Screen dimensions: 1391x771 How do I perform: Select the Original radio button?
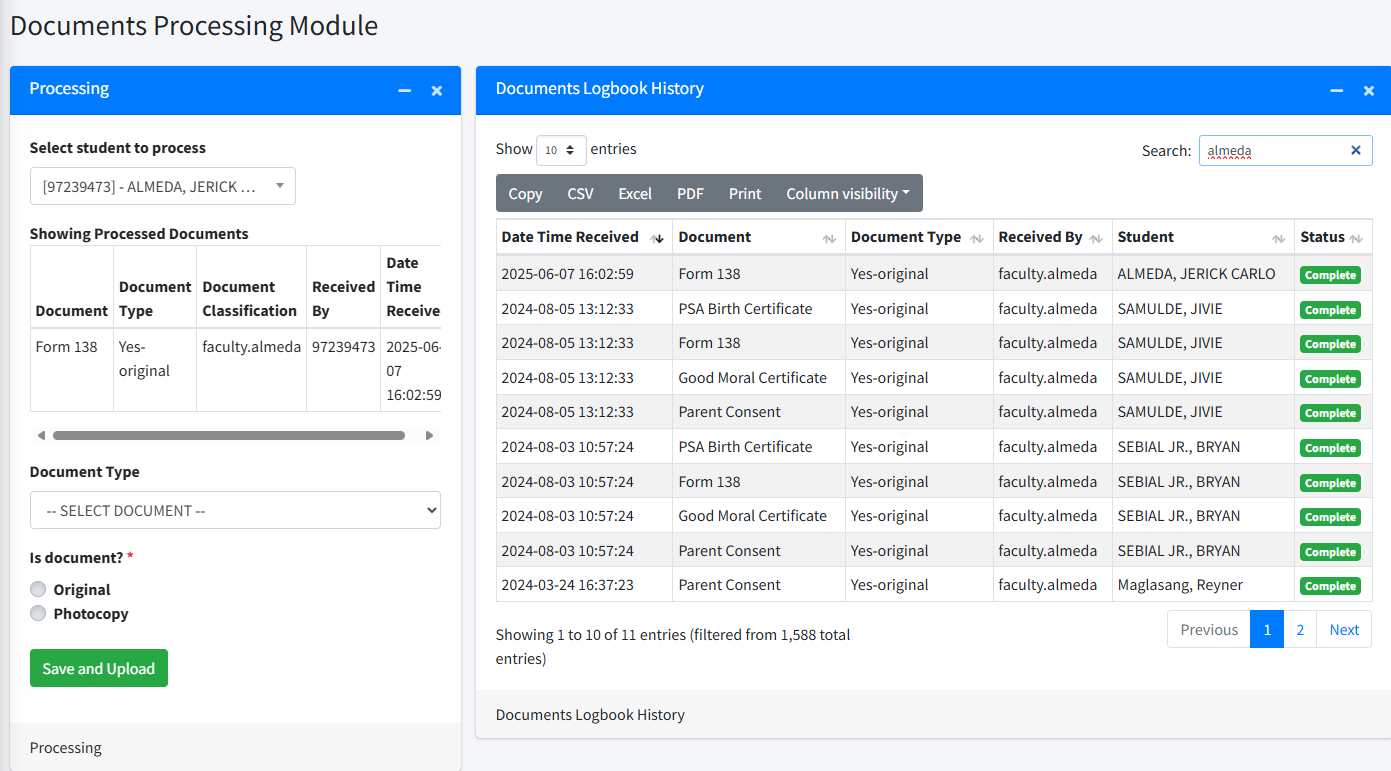37,589
